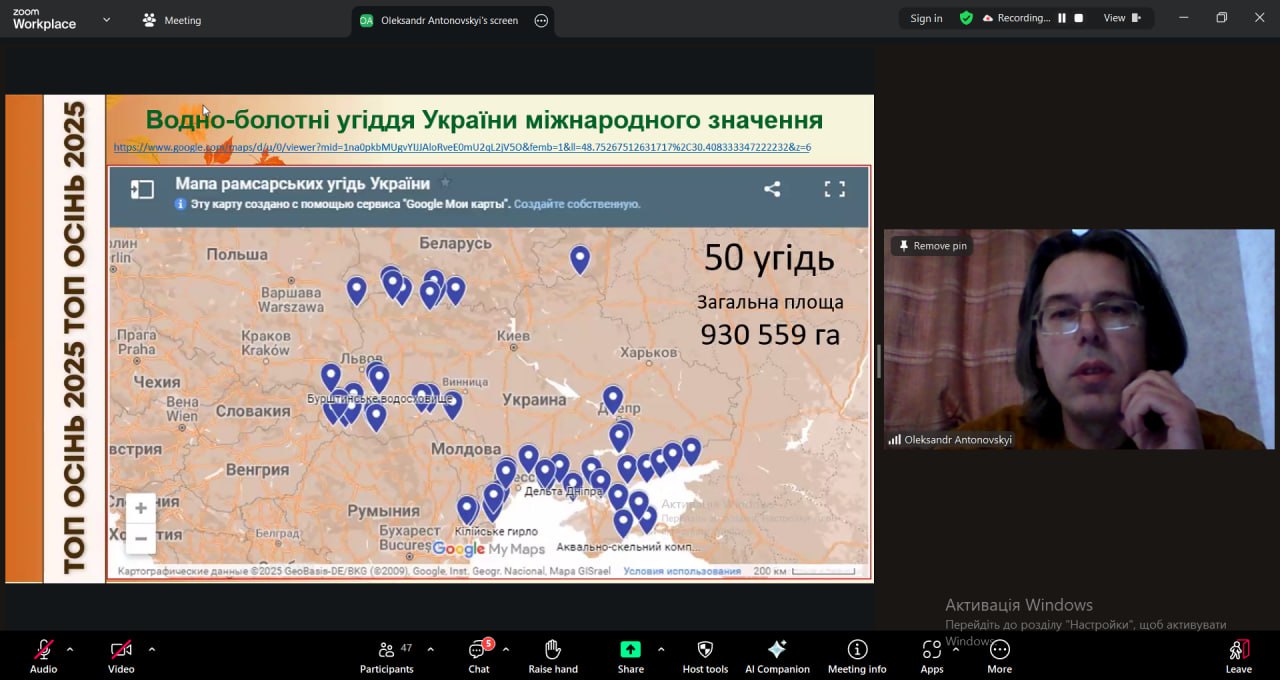Click the Дельта Дніпра map label
The height and width of the screenshot is (680, 1280).
(x=563, y=491)
